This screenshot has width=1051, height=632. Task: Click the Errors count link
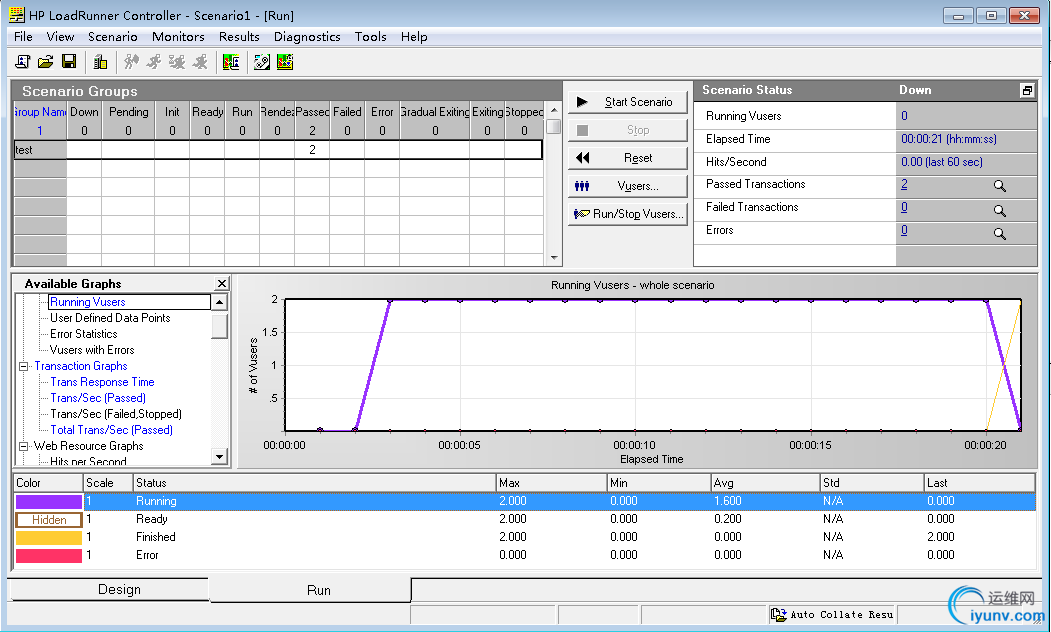pyautogui.click(x=904, y=230)
